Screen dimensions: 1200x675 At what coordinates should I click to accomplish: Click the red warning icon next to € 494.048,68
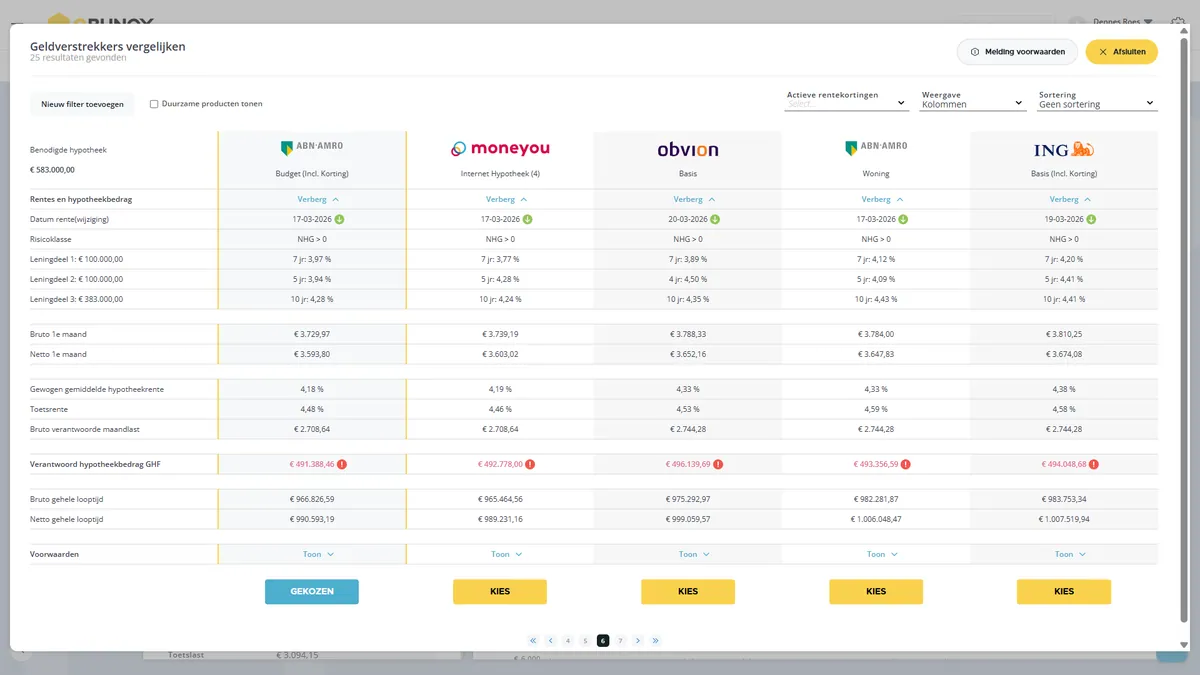click(x=1094, y=464)
